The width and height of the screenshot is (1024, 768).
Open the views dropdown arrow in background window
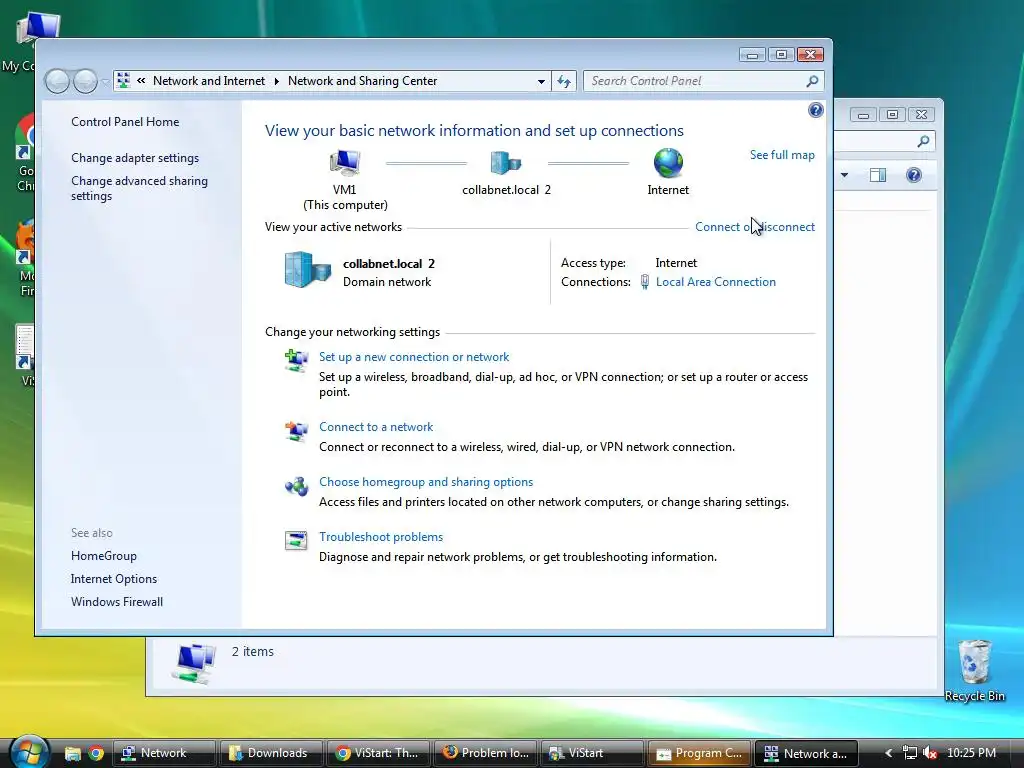[844, 175]
